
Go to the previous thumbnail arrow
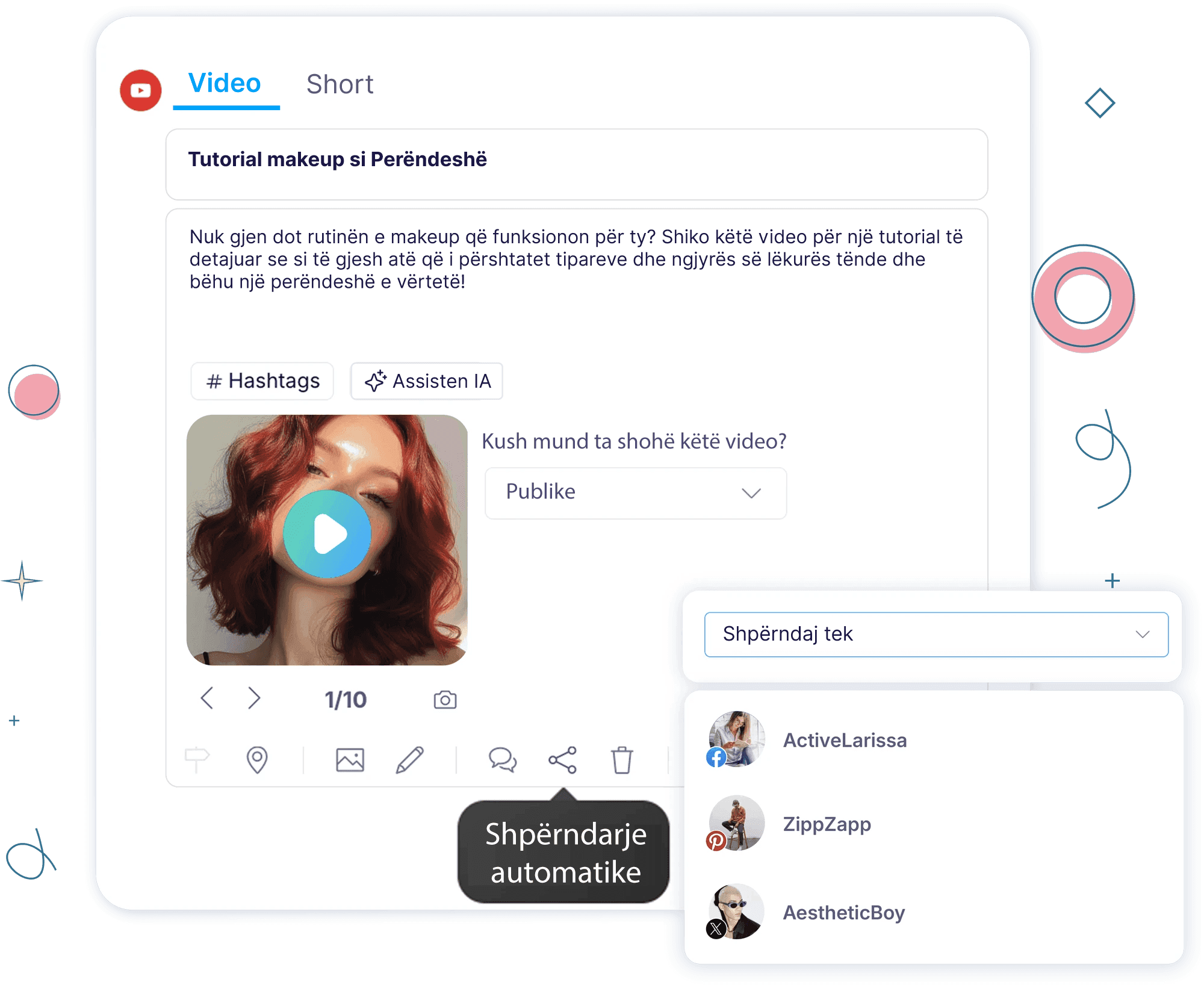(207, 698)
